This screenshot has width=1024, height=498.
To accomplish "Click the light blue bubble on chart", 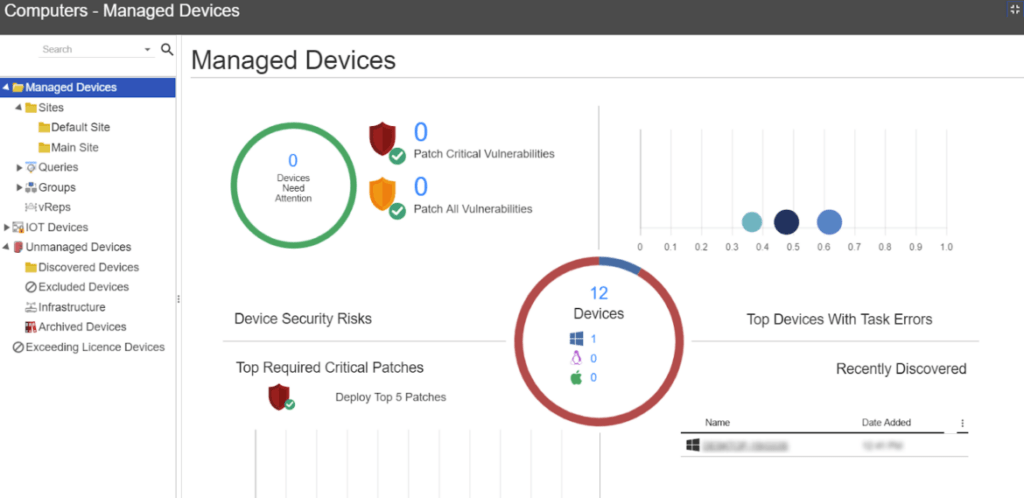I will click(x=829, y=222).
